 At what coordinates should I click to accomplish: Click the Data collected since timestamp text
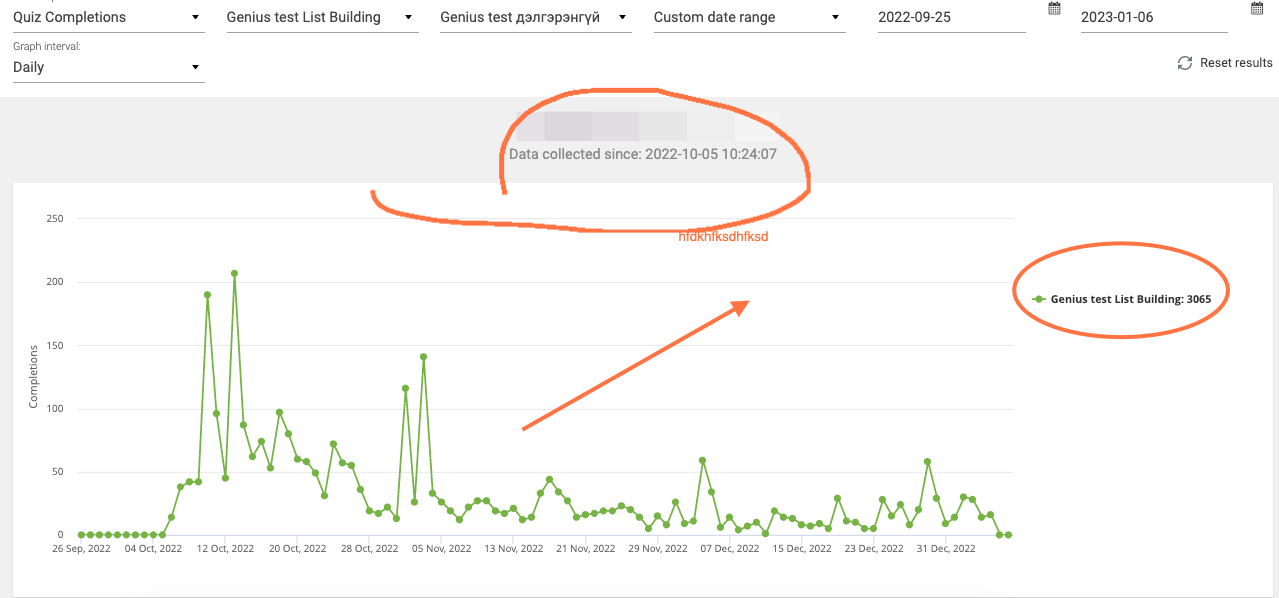coord(643,154)
